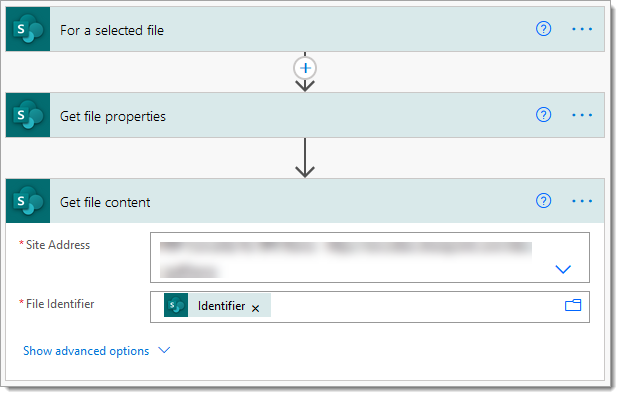Insert a new step with the plus button
Image resolution: width=621 pixels, height=397 pixels.
305,68
